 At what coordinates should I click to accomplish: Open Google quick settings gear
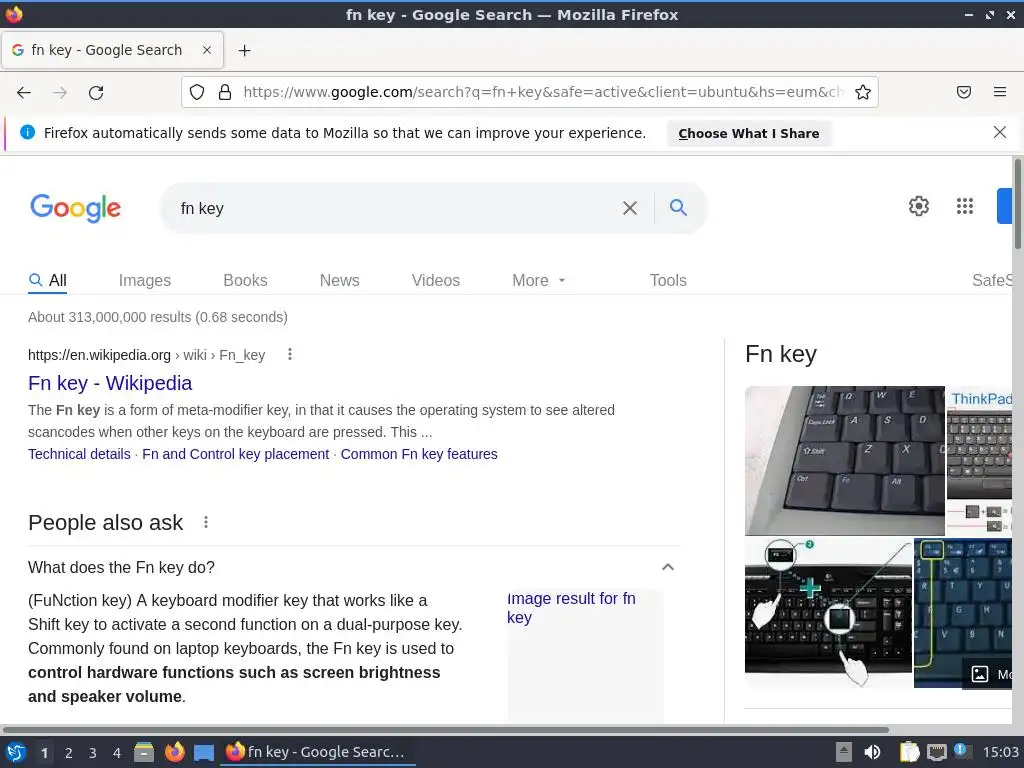(919, 206)
